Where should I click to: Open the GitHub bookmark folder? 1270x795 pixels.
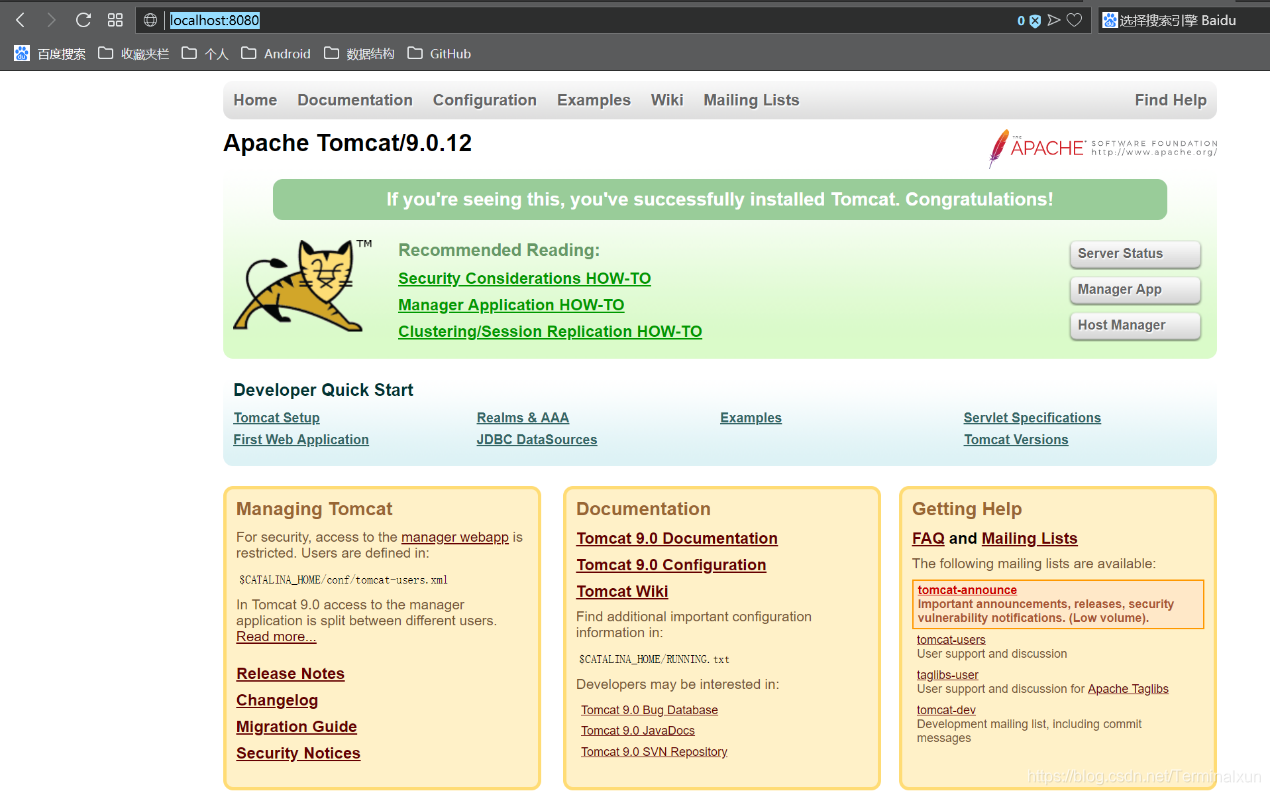[x=439, y=54]
